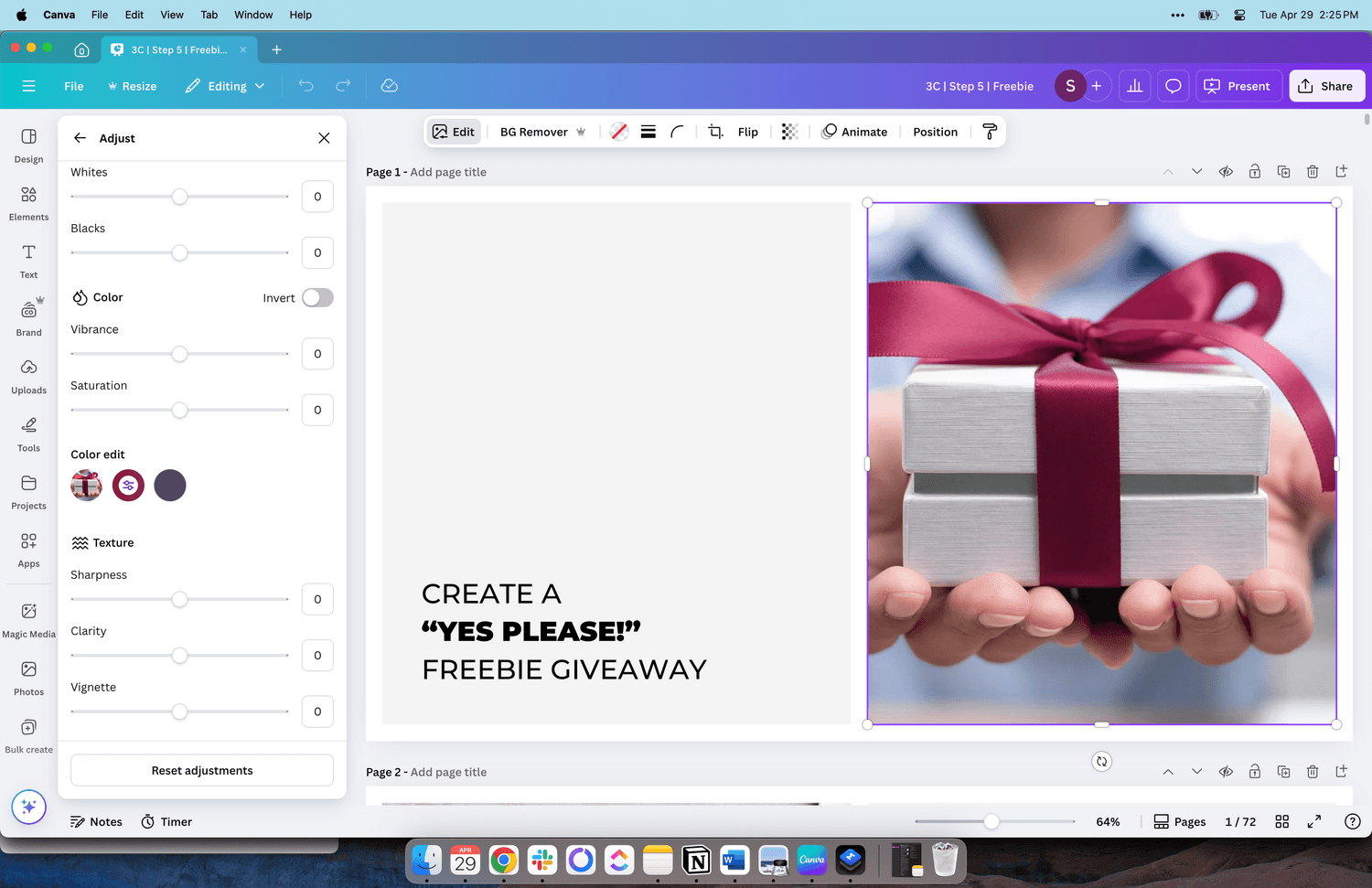Viewport: 1372px width, 888px height.
Task: Go to Canva home icon
Action: (x=81, y=49)
